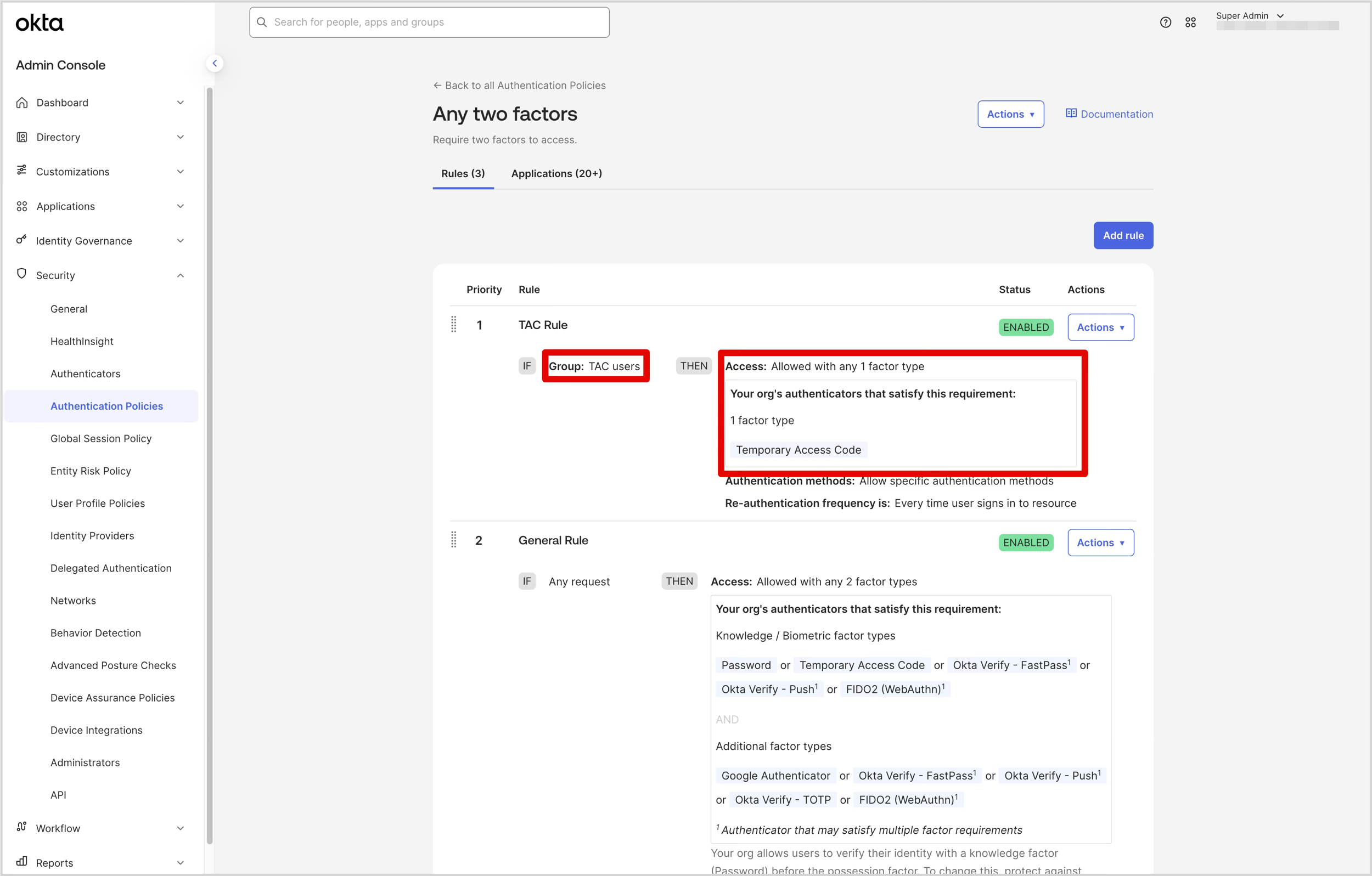
Task: Click the Okta logo
Action: point(40,23)
